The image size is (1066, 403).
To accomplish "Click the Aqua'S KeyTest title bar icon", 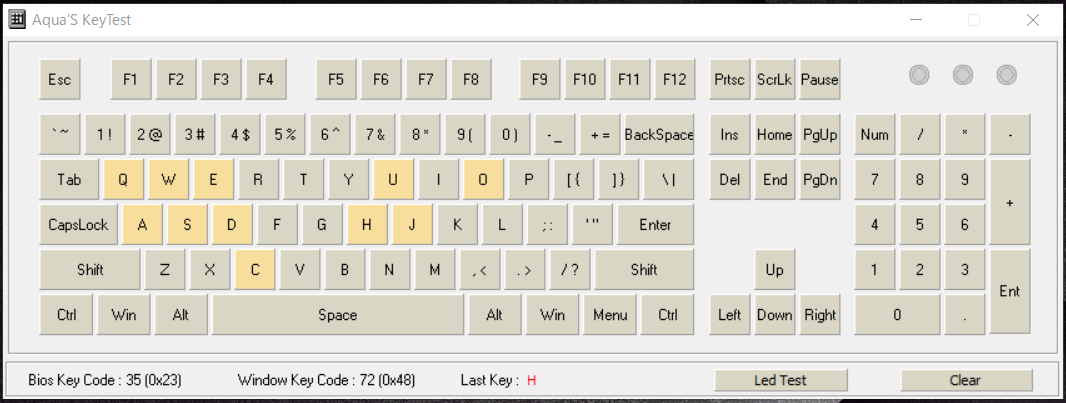I will 17,20.
